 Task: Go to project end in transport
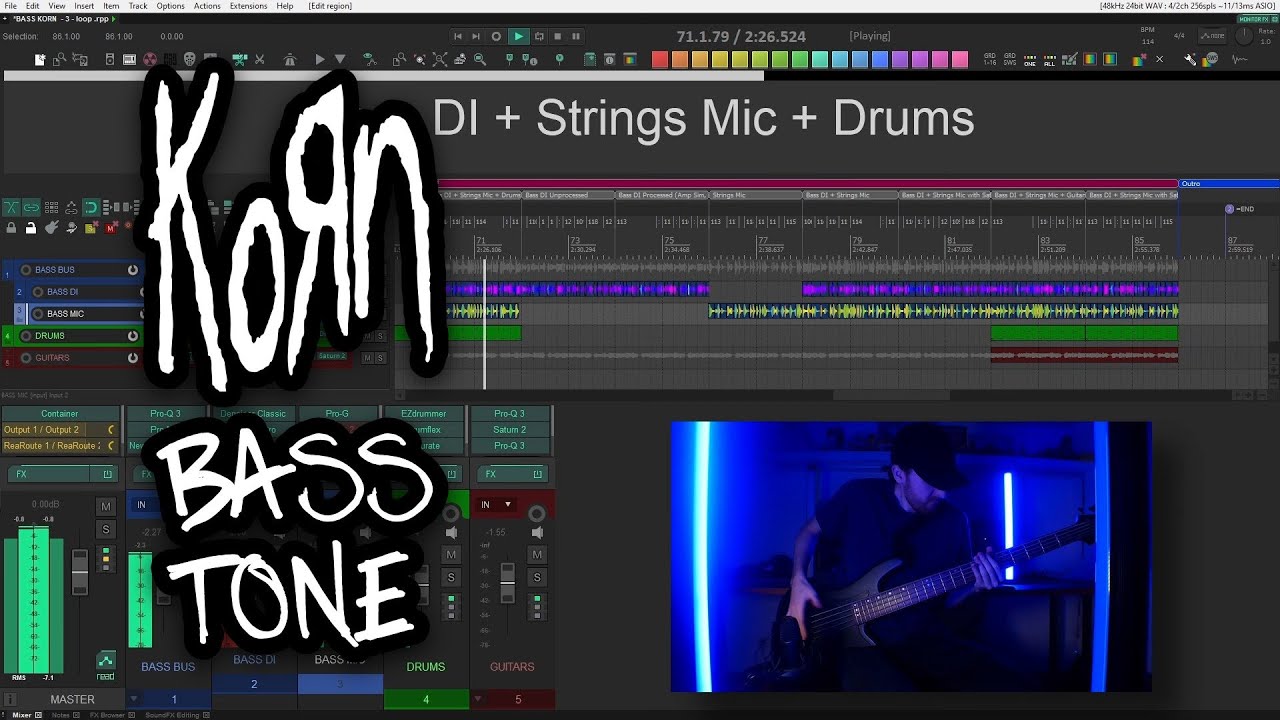pos(476,37)
